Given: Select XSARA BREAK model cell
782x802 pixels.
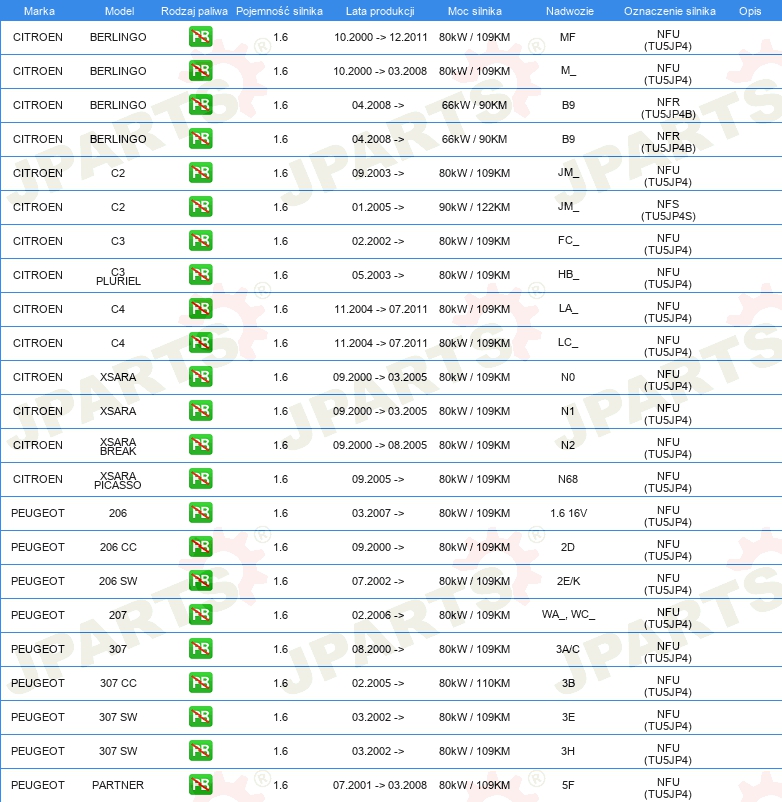Looking at the screenshot, I should pos(118,446).
